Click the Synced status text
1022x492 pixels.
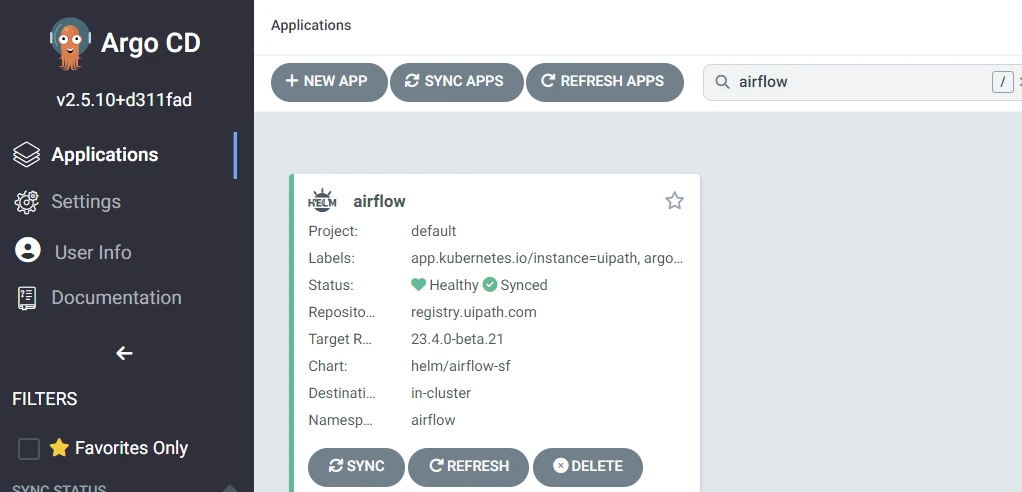(524, 285)
